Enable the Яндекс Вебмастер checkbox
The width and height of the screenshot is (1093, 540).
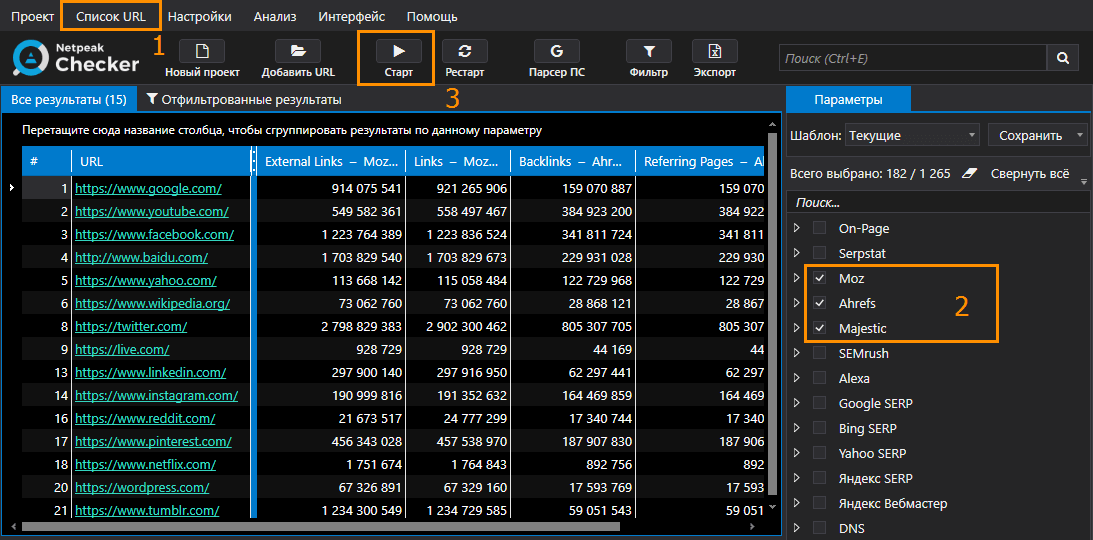click(820, 503)
